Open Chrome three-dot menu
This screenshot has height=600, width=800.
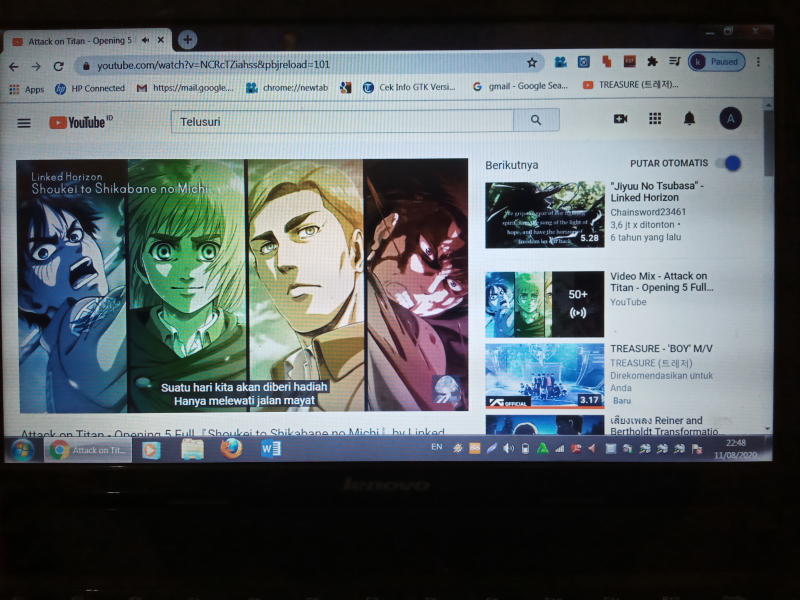(759, 62)
